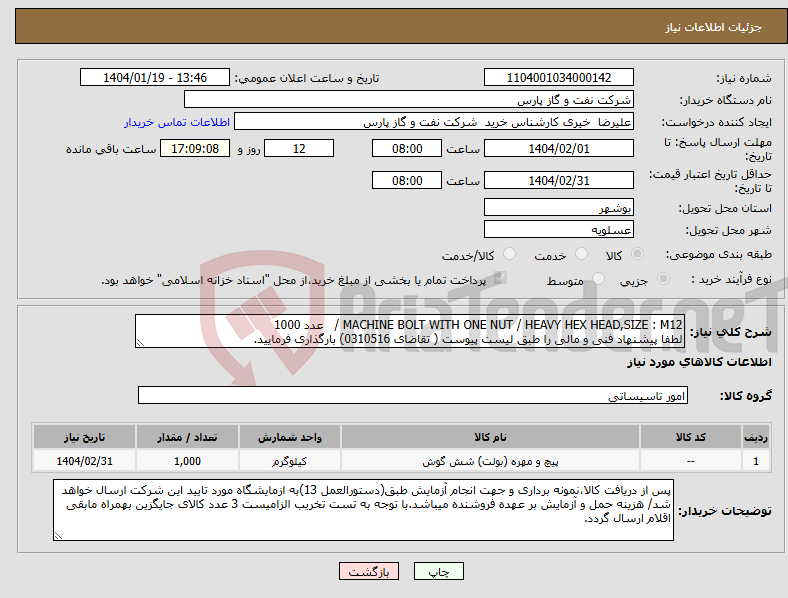Click the goods group field امور تاسیساتی

click(x=413, y=395)
